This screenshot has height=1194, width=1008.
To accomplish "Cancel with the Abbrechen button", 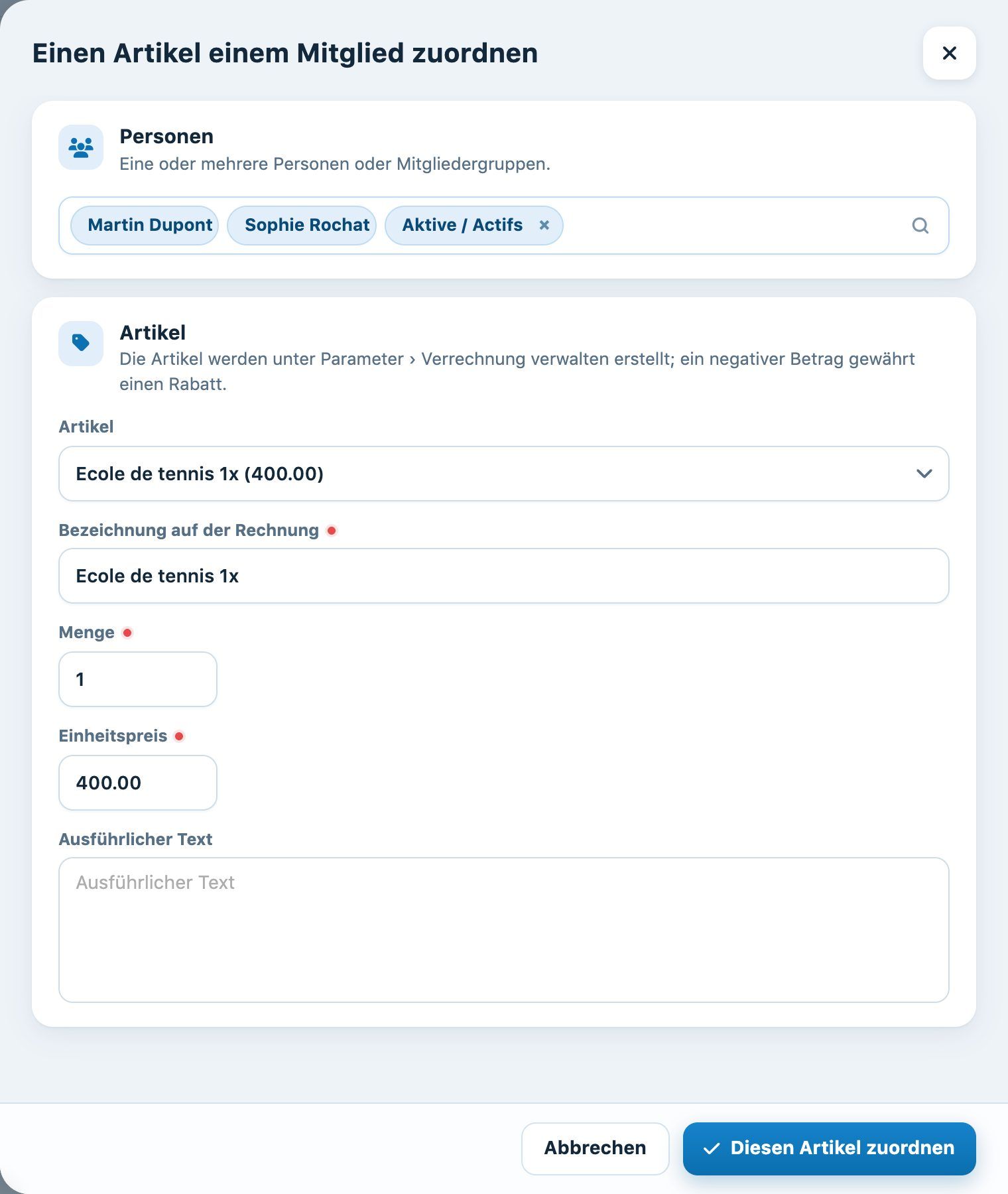I will coord(595,1148).
